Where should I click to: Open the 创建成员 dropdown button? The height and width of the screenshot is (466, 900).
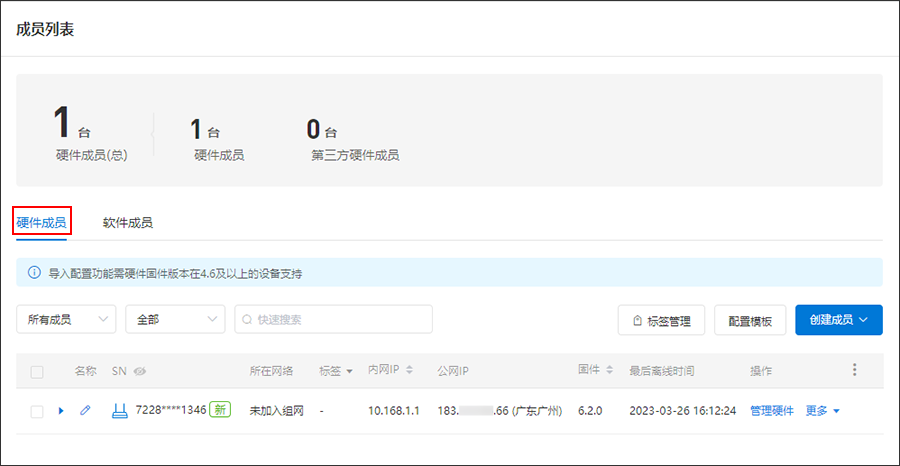(x=839, y=320)
